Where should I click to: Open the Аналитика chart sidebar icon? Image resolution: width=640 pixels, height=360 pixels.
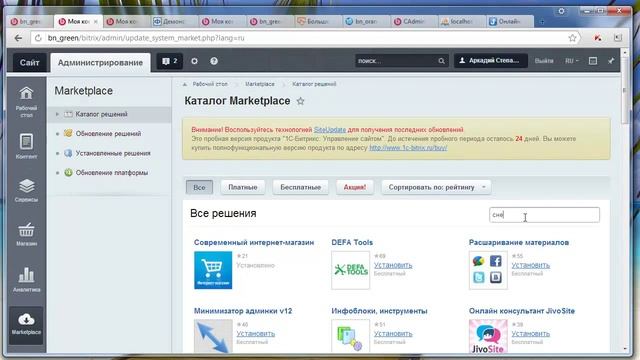26,280
